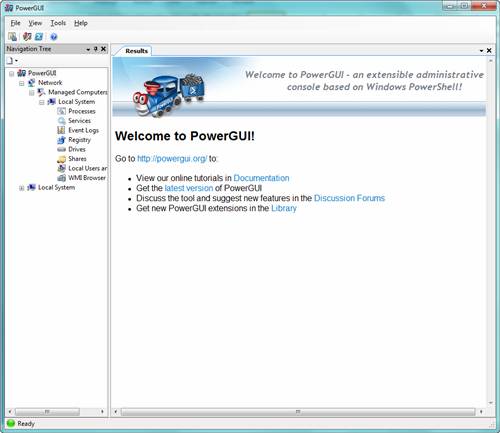Select the Services tree item

coord(79,121)
